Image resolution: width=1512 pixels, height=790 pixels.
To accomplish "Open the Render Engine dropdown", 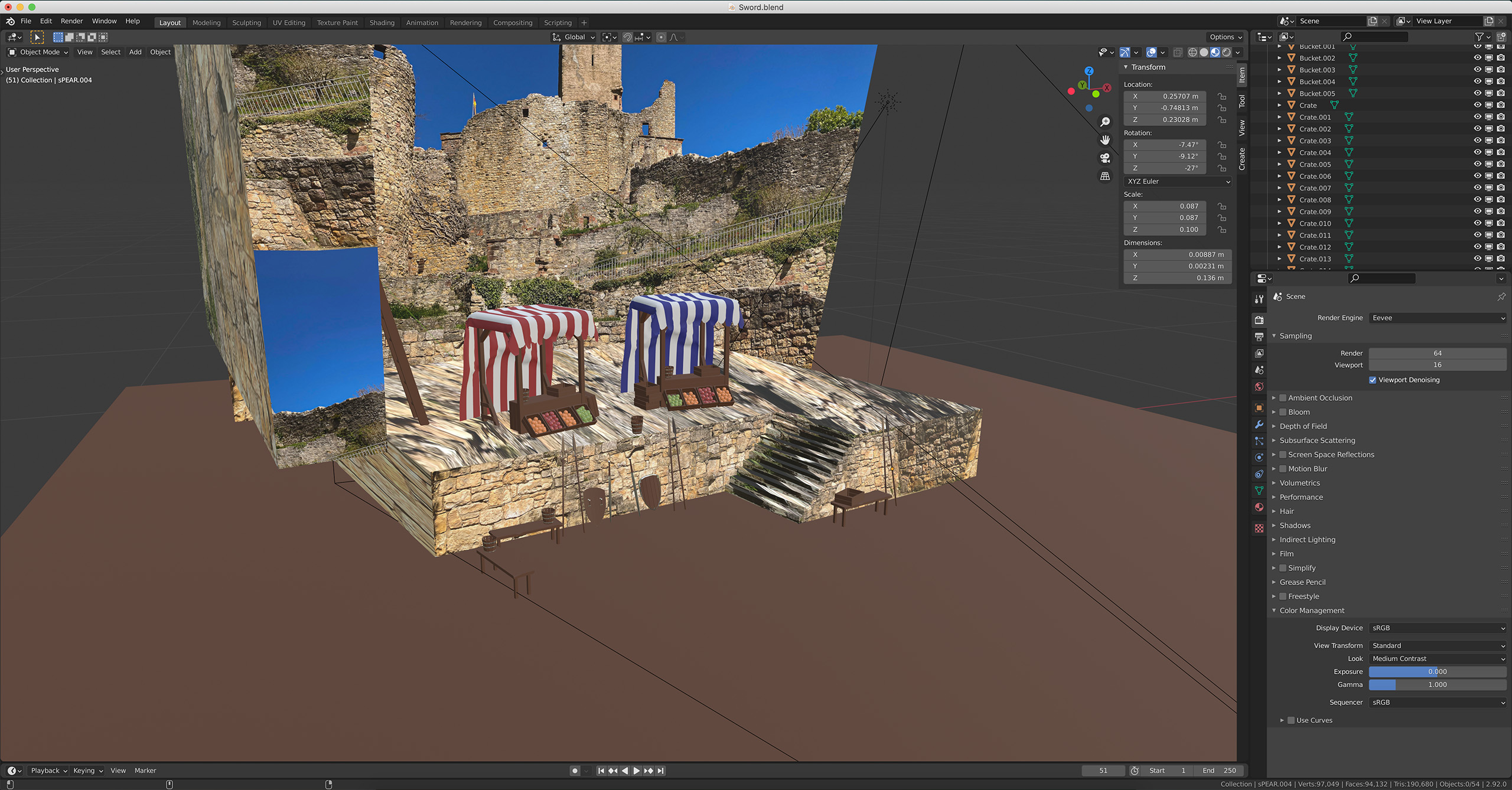I will click(1437, 318).
